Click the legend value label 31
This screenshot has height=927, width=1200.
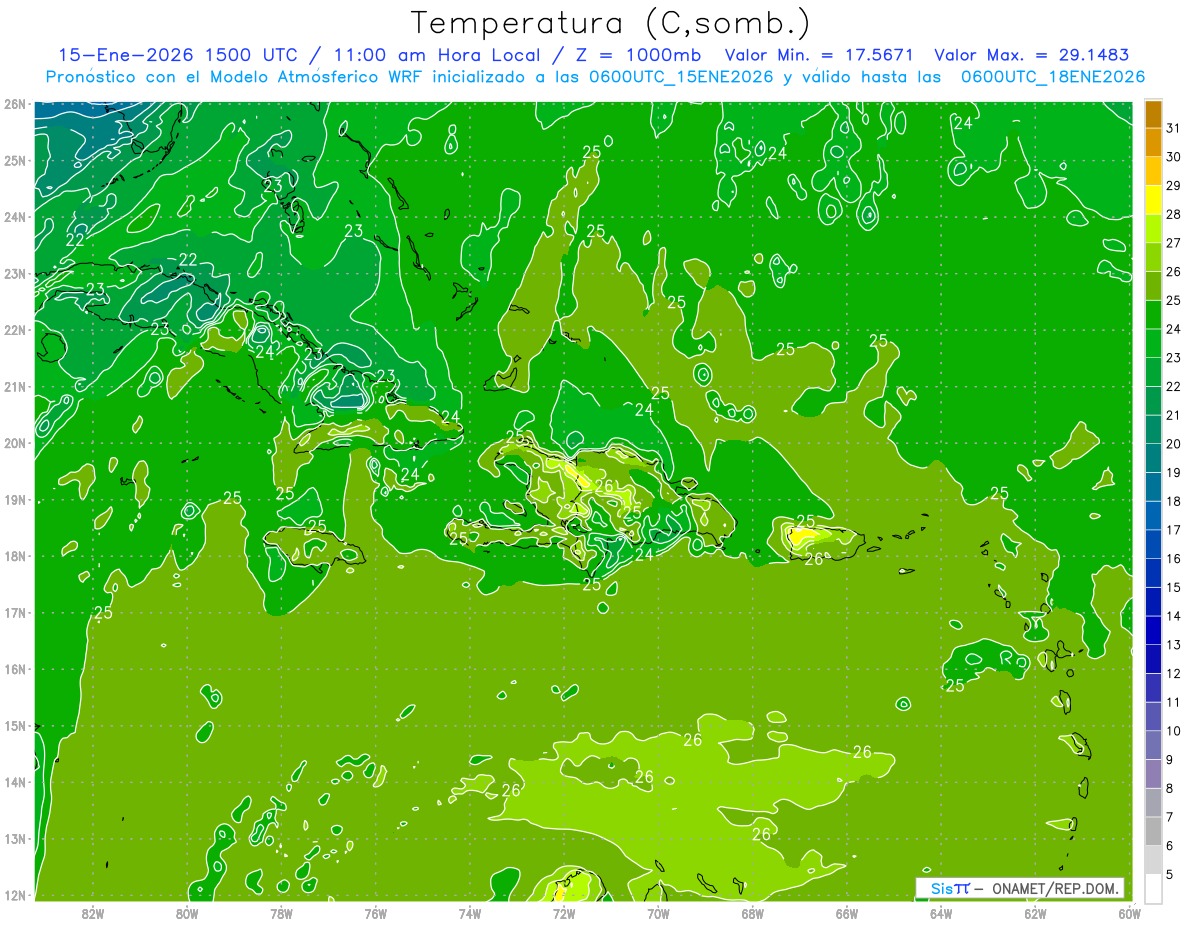point(1173,127)
